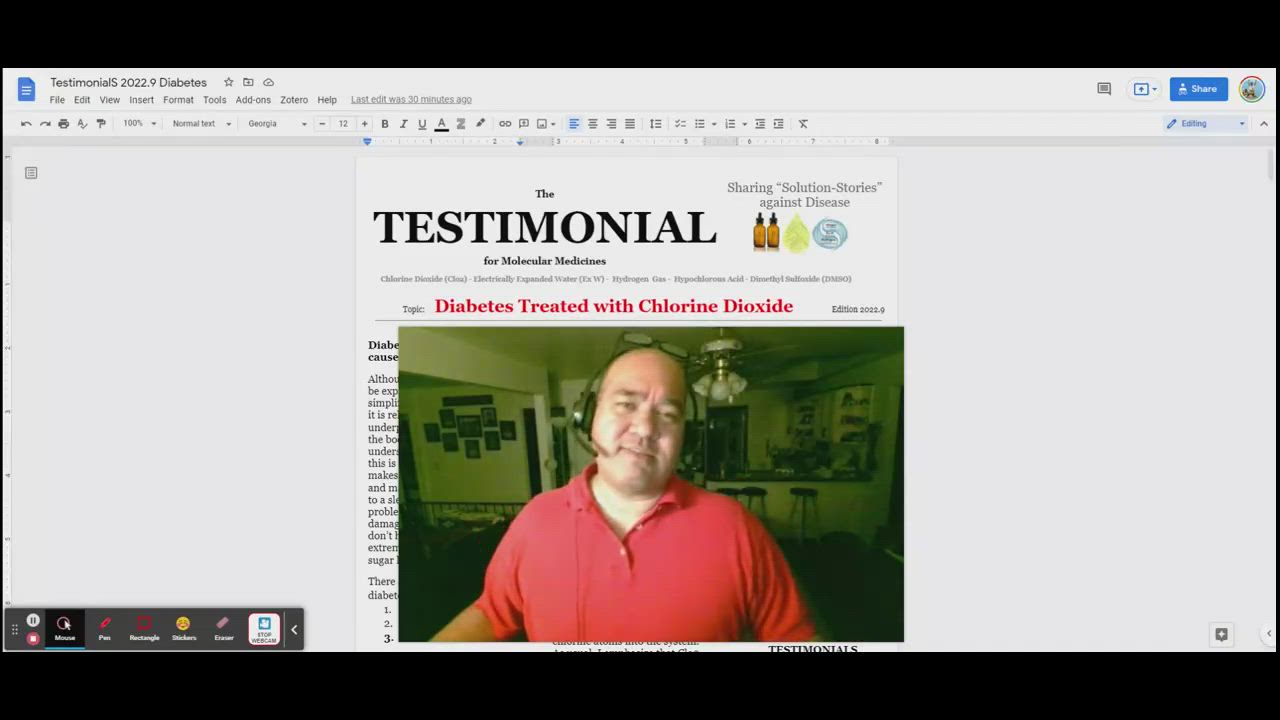1280x720 pixels.
Task: Open the Stickers tool
Action: click(184, 628)
